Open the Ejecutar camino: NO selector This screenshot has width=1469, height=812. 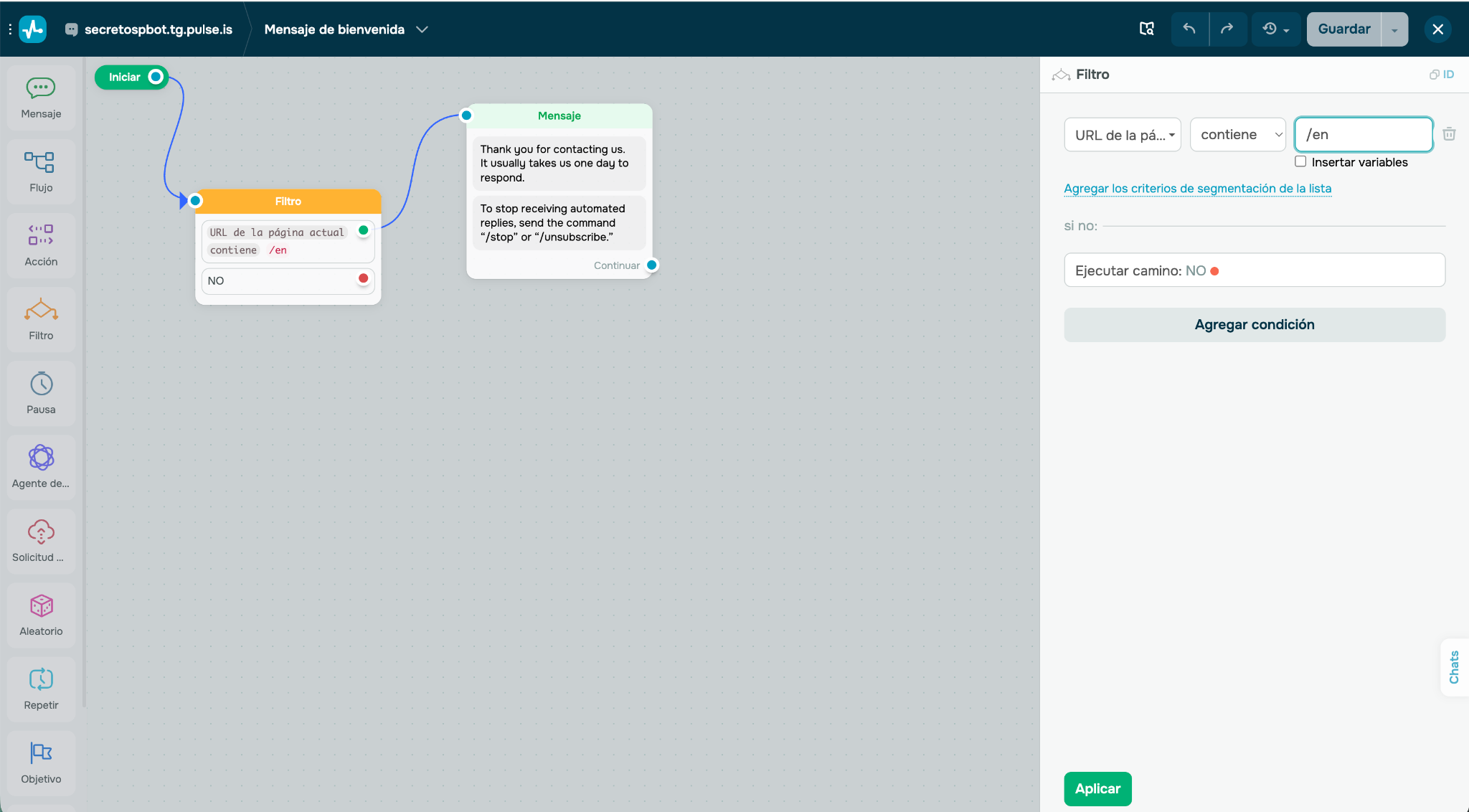(x=1255, y=270)
